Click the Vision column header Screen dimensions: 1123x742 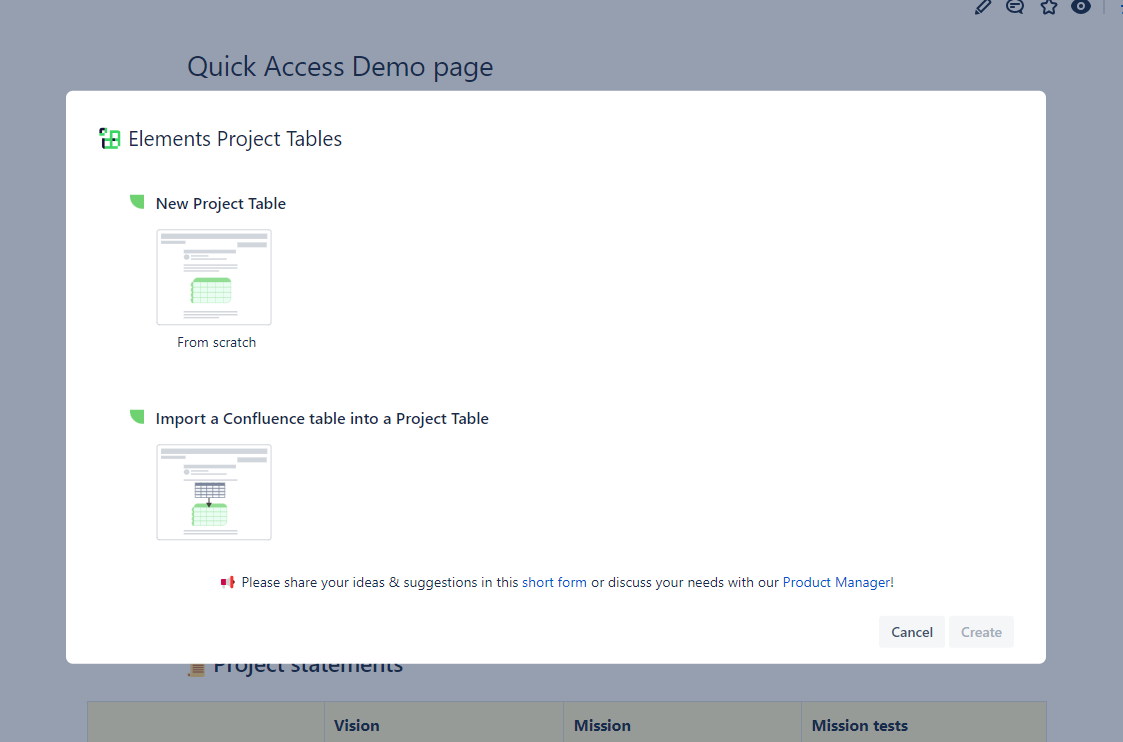point(357,725)
